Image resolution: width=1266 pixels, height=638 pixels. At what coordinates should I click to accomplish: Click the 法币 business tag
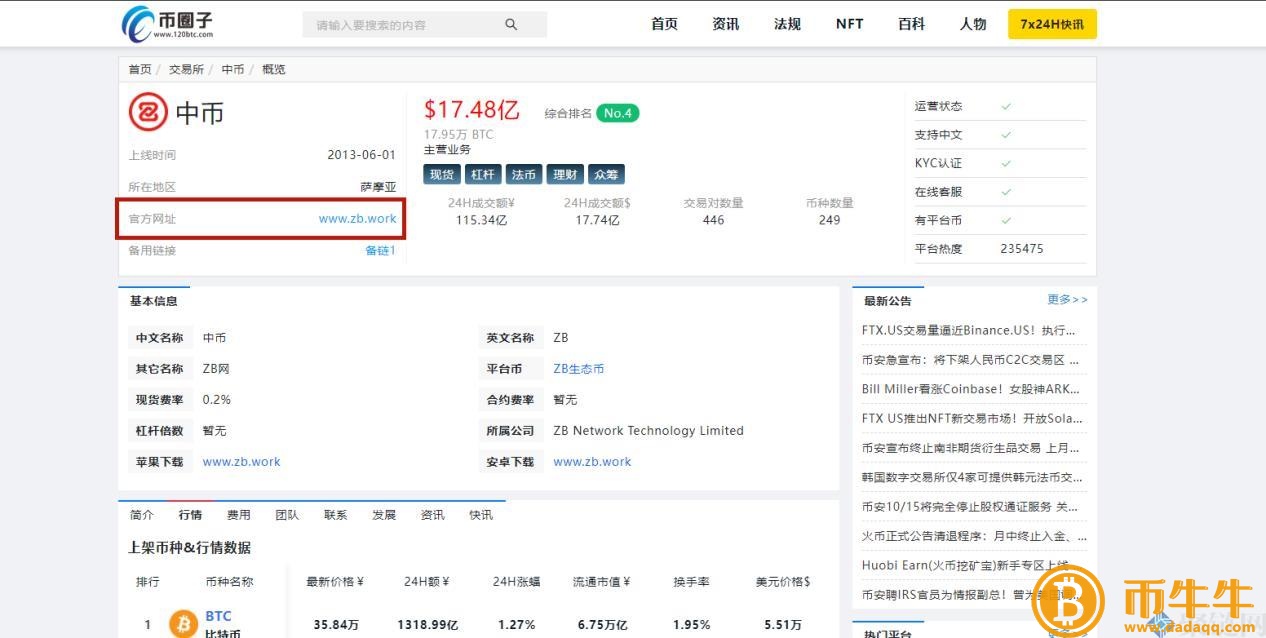[x=524, y=174]
